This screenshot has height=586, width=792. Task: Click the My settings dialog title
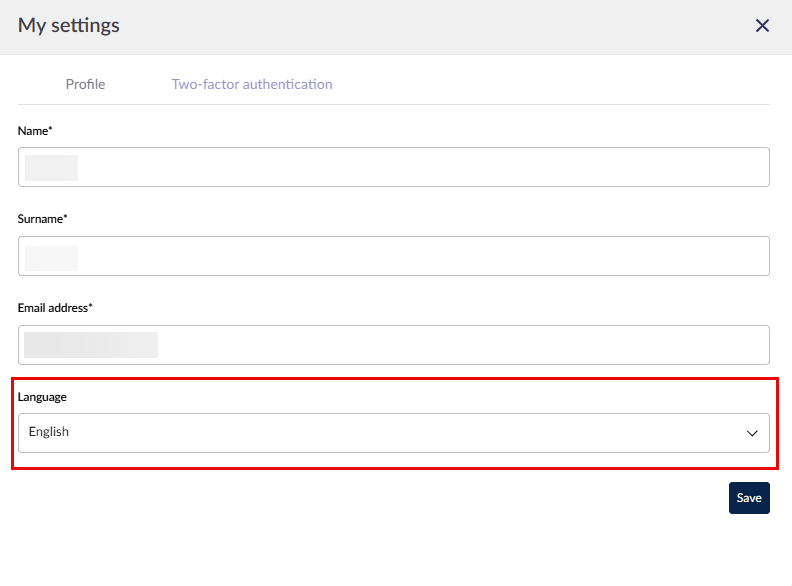tap(69, 26)
